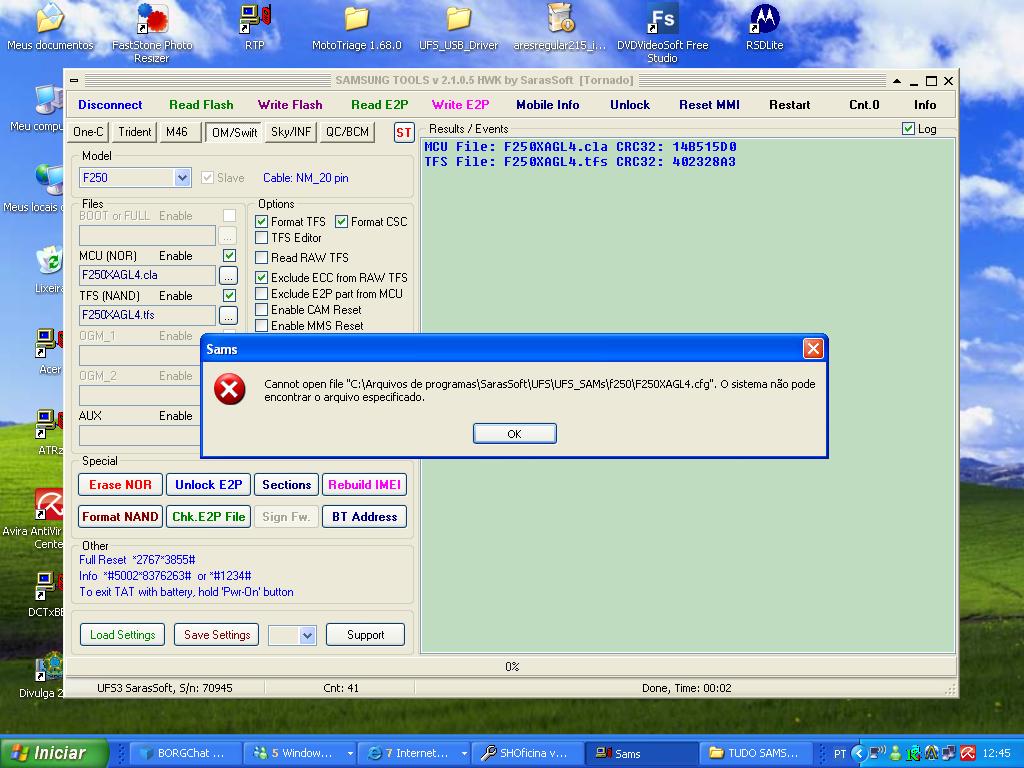Toggle TFS (NAND) Enable checkbox
The image size is (1024, 768).
[x=229, y=295]
